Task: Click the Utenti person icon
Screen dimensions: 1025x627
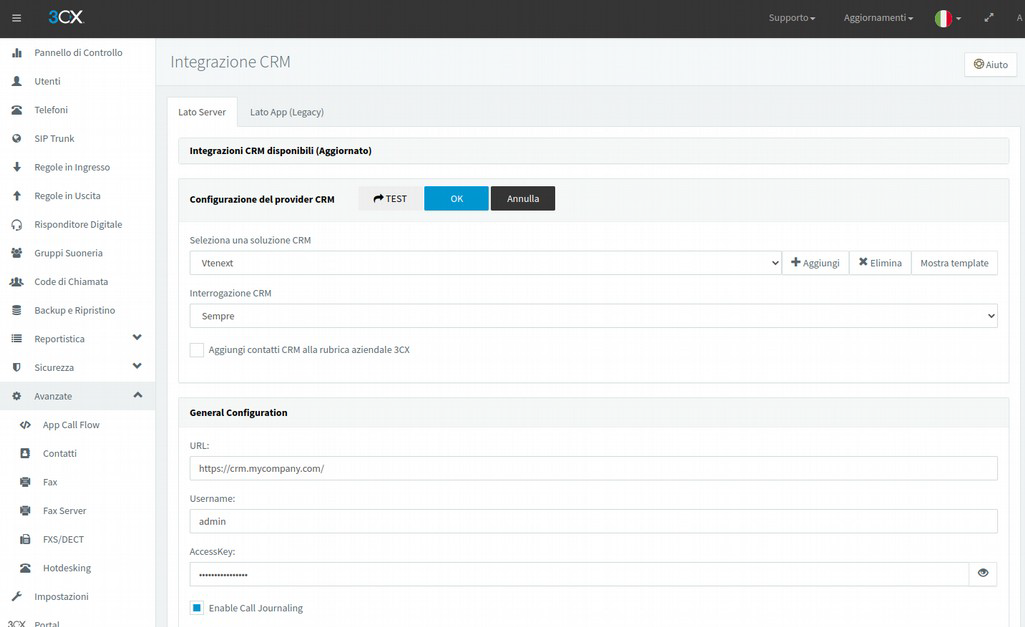Action: click(x=17, y=81)
